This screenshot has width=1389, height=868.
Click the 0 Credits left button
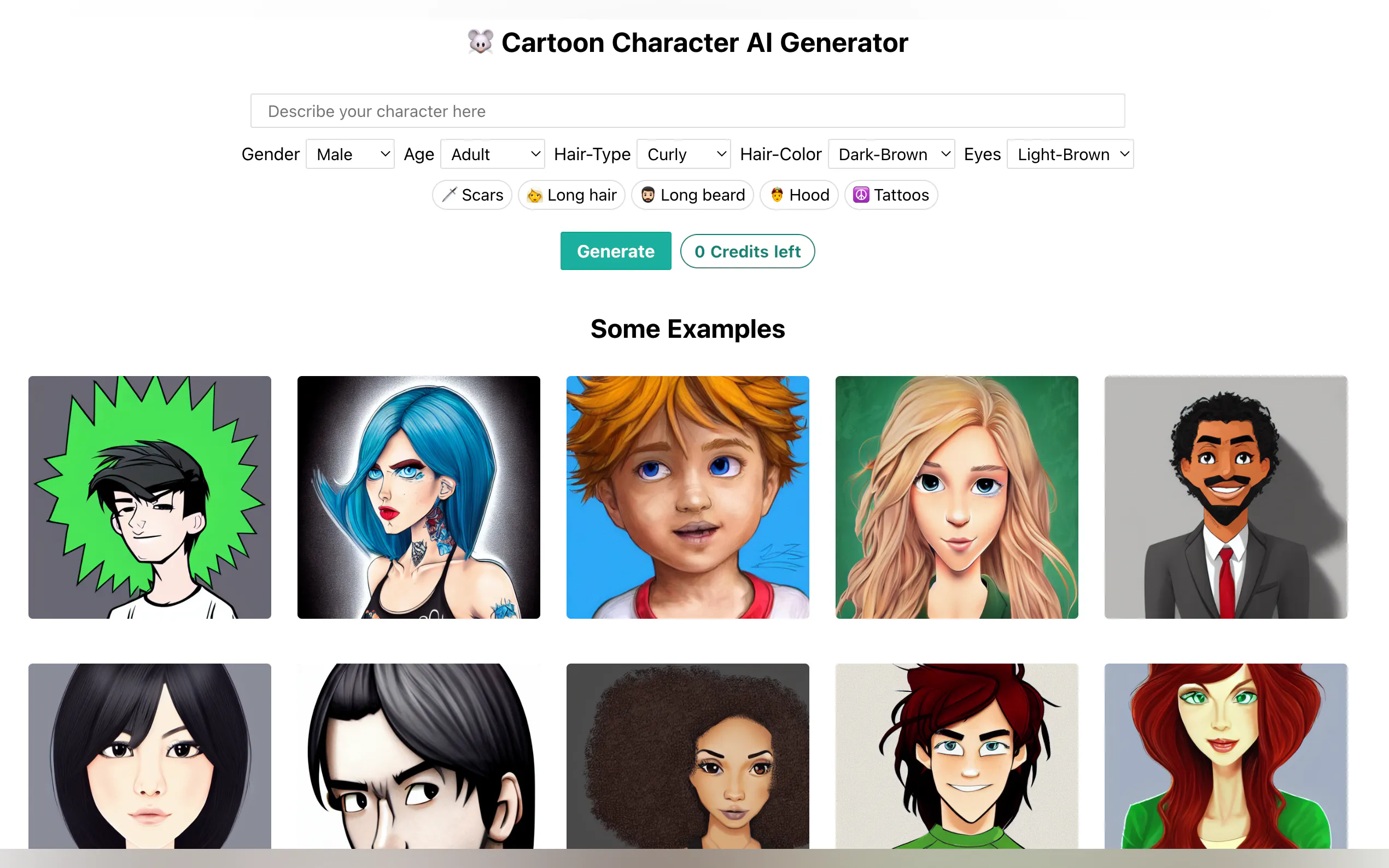pos(747,251)
